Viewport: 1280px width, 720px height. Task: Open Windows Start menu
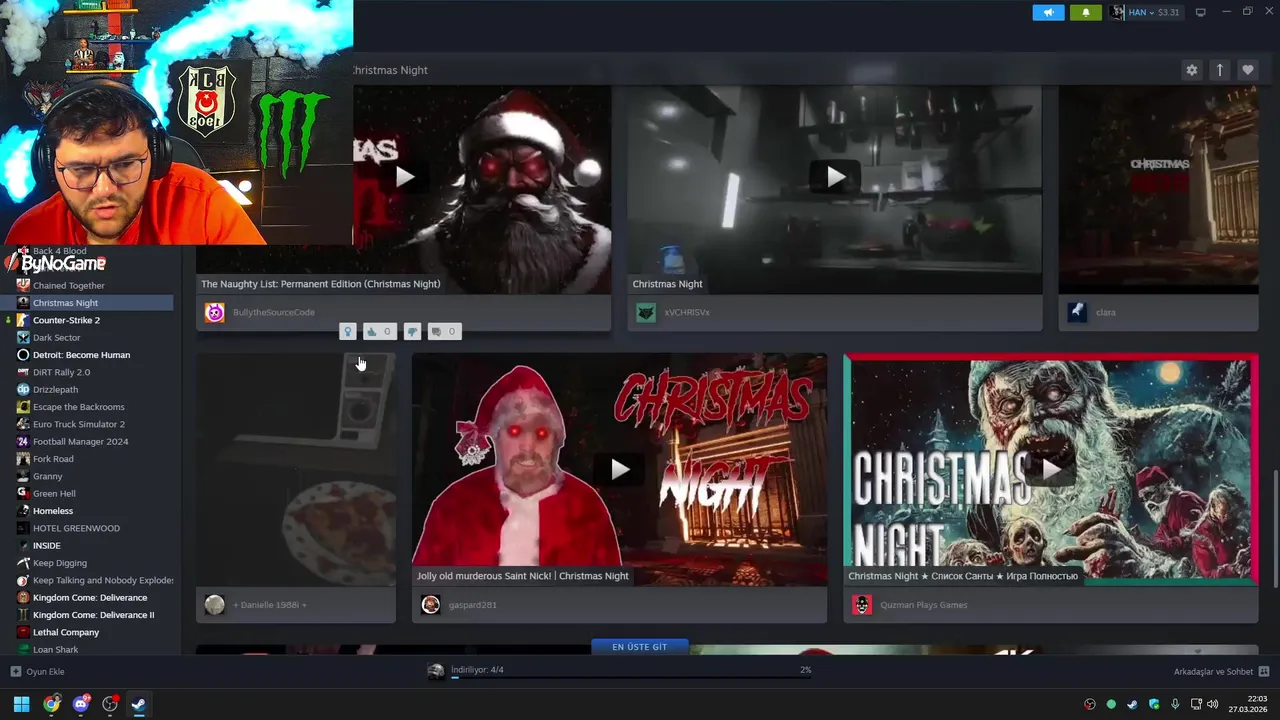21,704
